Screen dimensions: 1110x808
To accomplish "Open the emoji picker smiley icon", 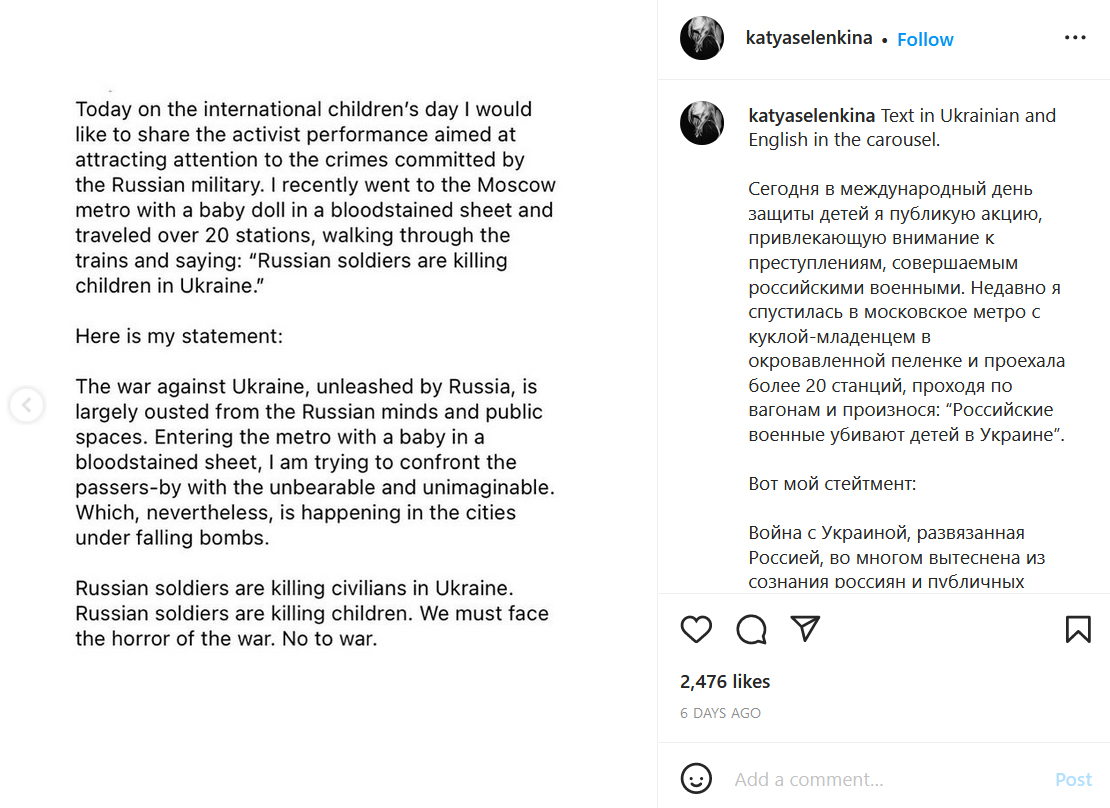I will [x=696, y=778].
